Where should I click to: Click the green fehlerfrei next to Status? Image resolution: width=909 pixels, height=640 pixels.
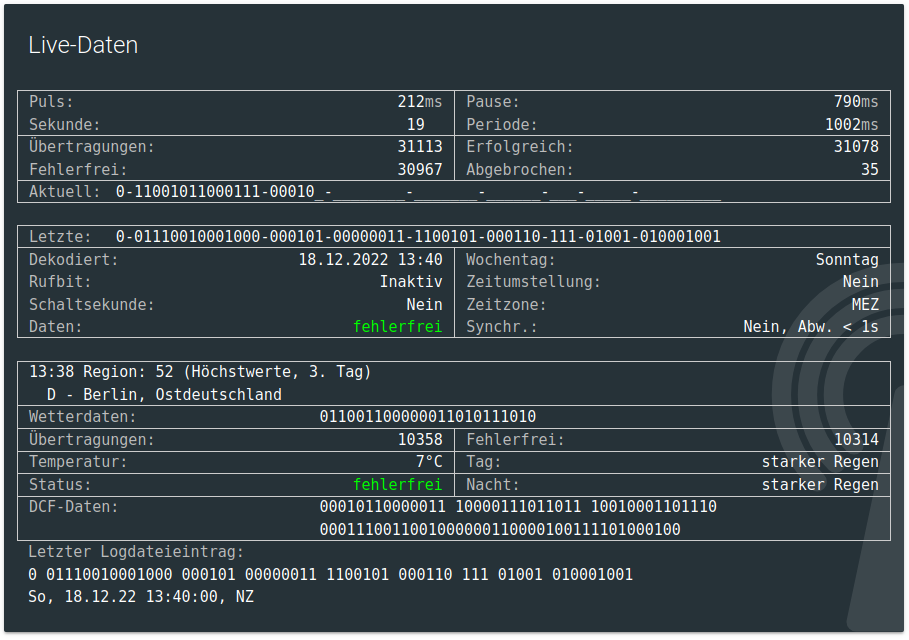tap(397, 485)
